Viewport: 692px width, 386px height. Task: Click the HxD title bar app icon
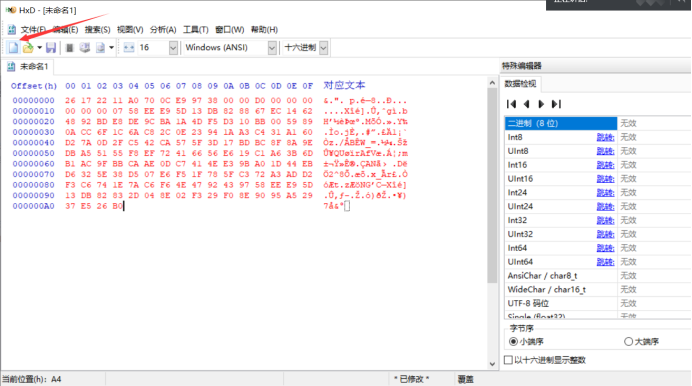pyautogui.click(x=11, y=10)
